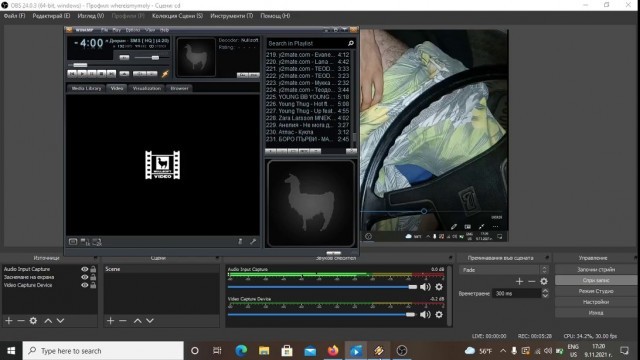Click Winamp play button
Screen dimensions: 640x360
[x=82, y=74]
